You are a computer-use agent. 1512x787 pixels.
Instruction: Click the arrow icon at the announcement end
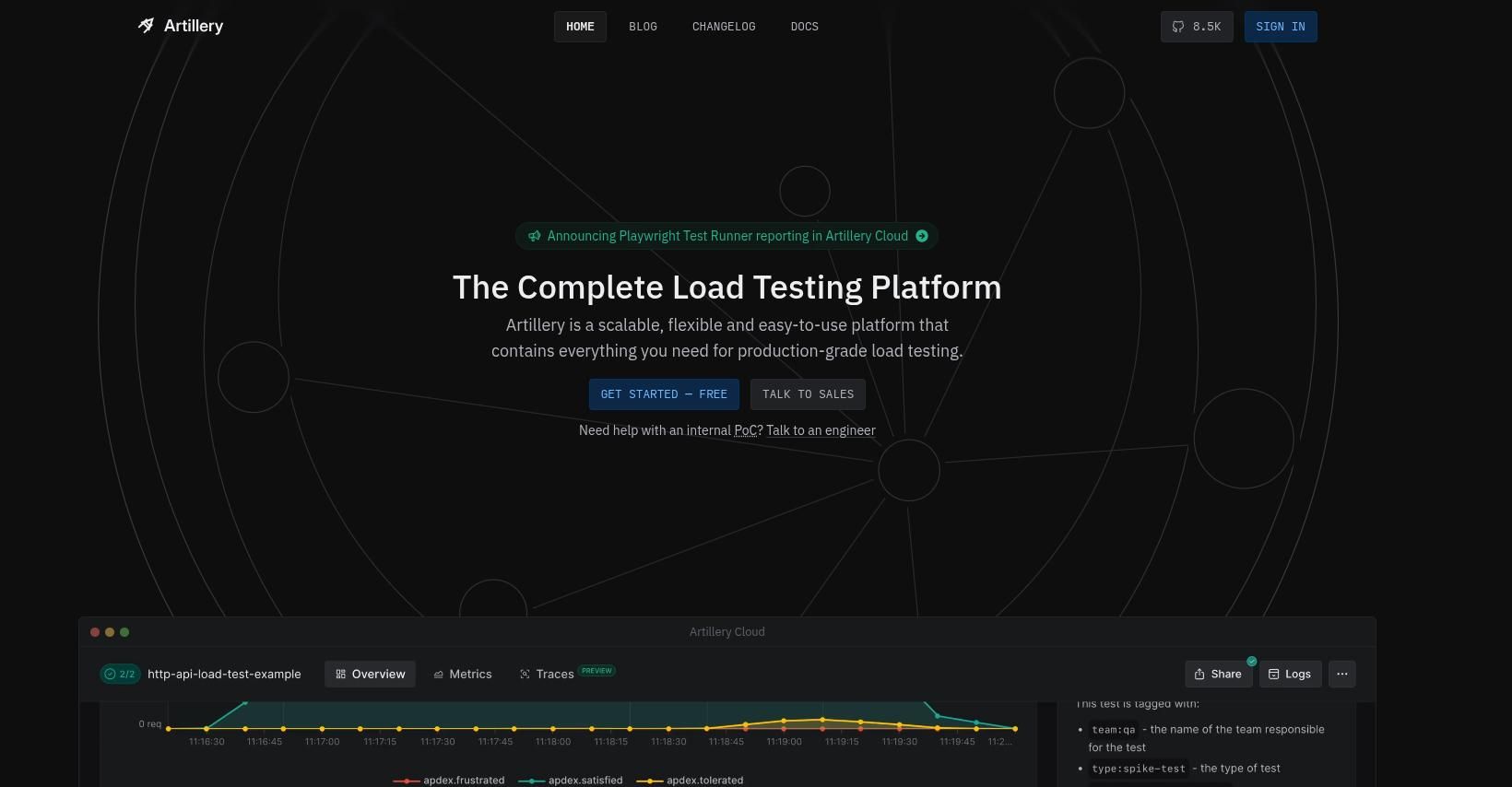coord(921,236)
